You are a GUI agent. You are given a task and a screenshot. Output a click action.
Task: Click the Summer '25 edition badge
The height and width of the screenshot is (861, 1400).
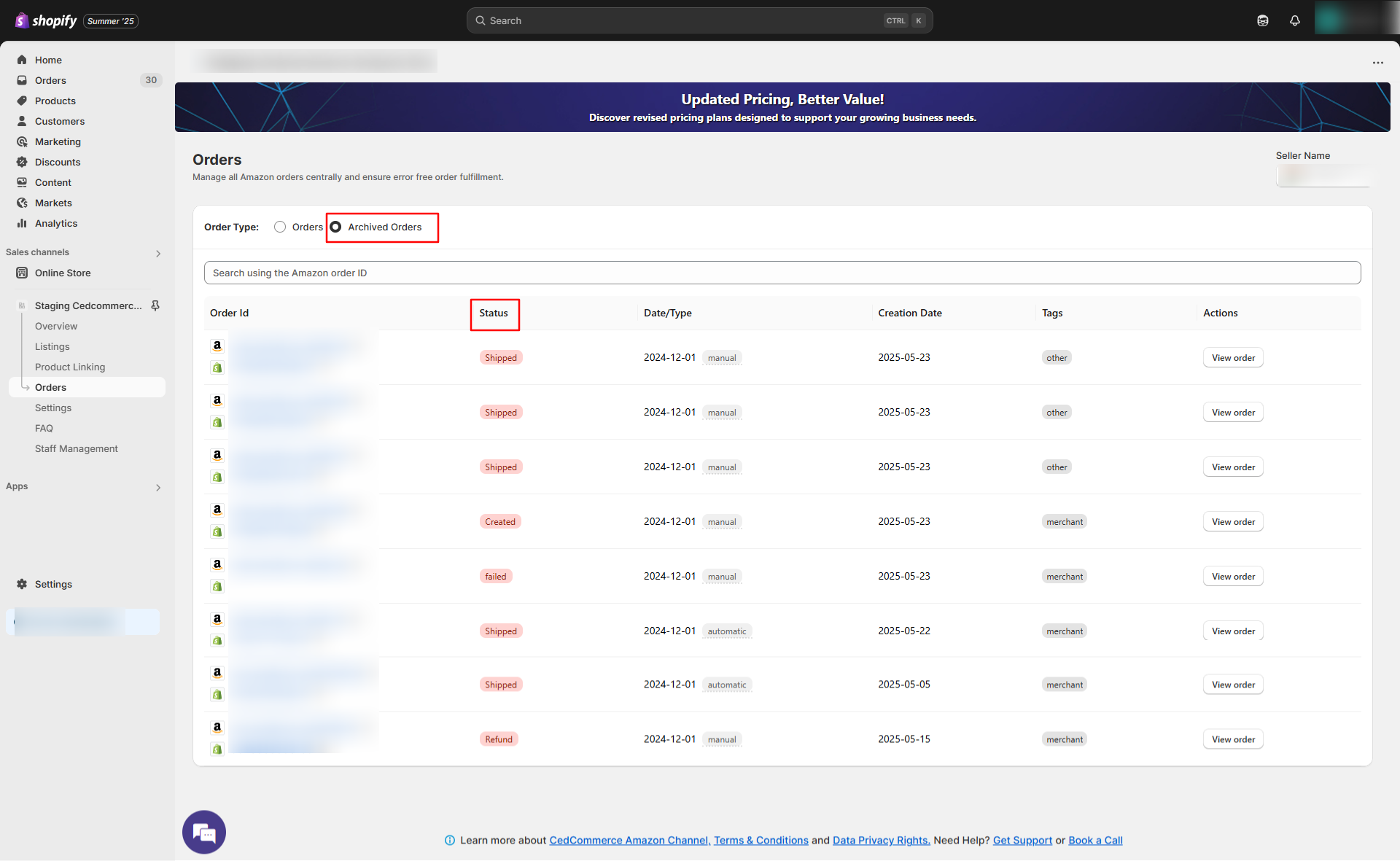coord(111,21)
